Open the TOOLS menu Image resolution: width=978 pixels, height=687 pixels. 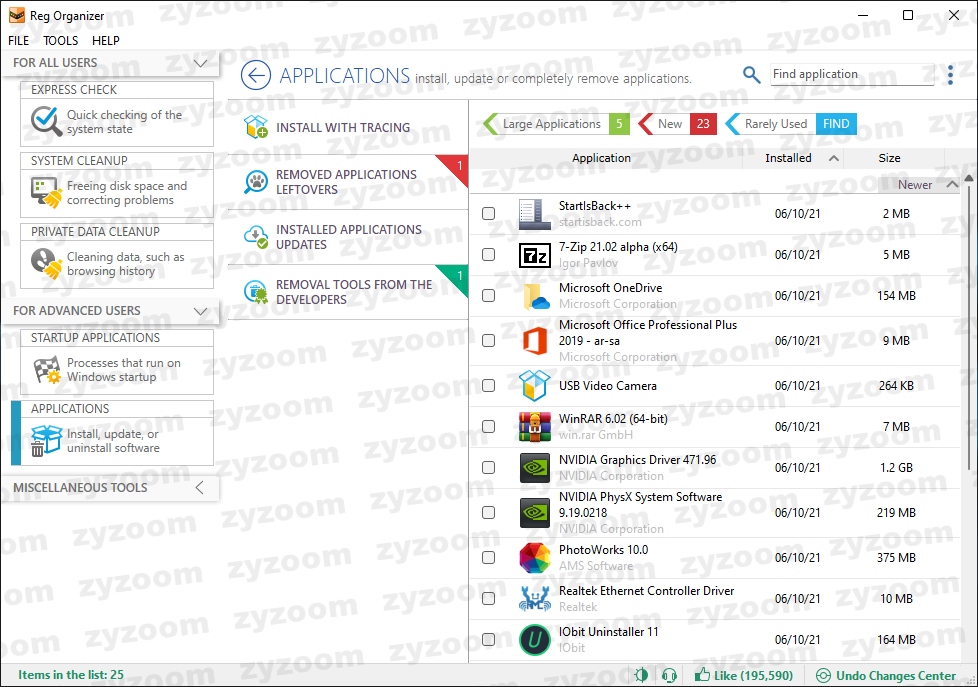61,41
